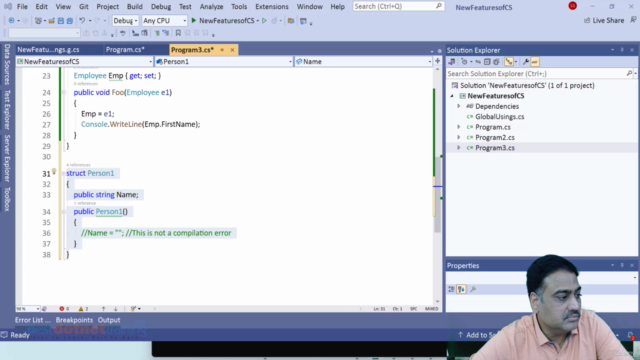
Task: Open the Error List panel tab
Action: (33, 320)
